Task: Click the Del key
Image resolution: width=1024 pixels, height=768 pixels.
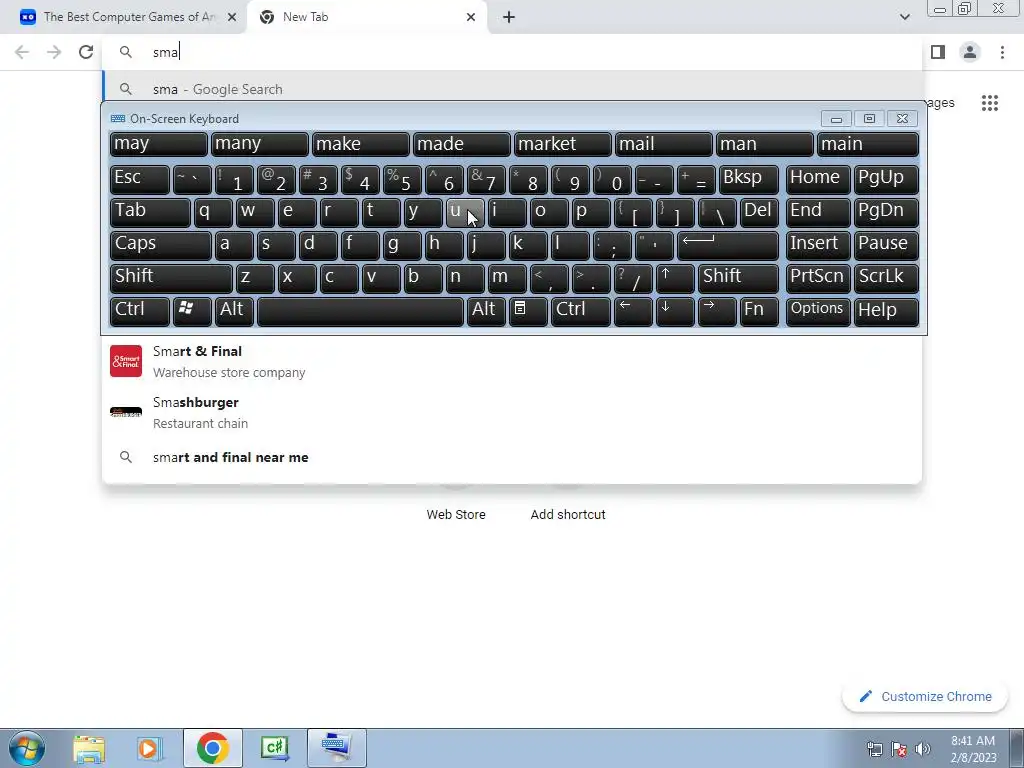Action: pos(759,212)
